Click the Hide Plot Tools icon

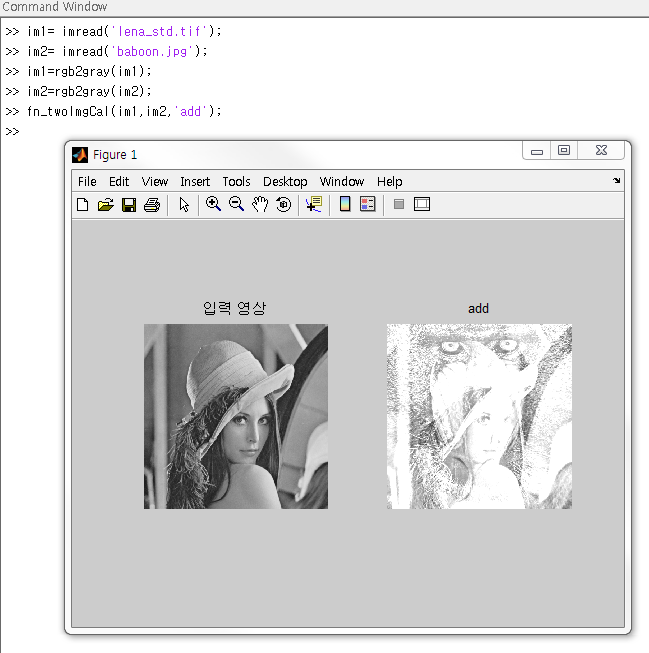pos(399,204)
